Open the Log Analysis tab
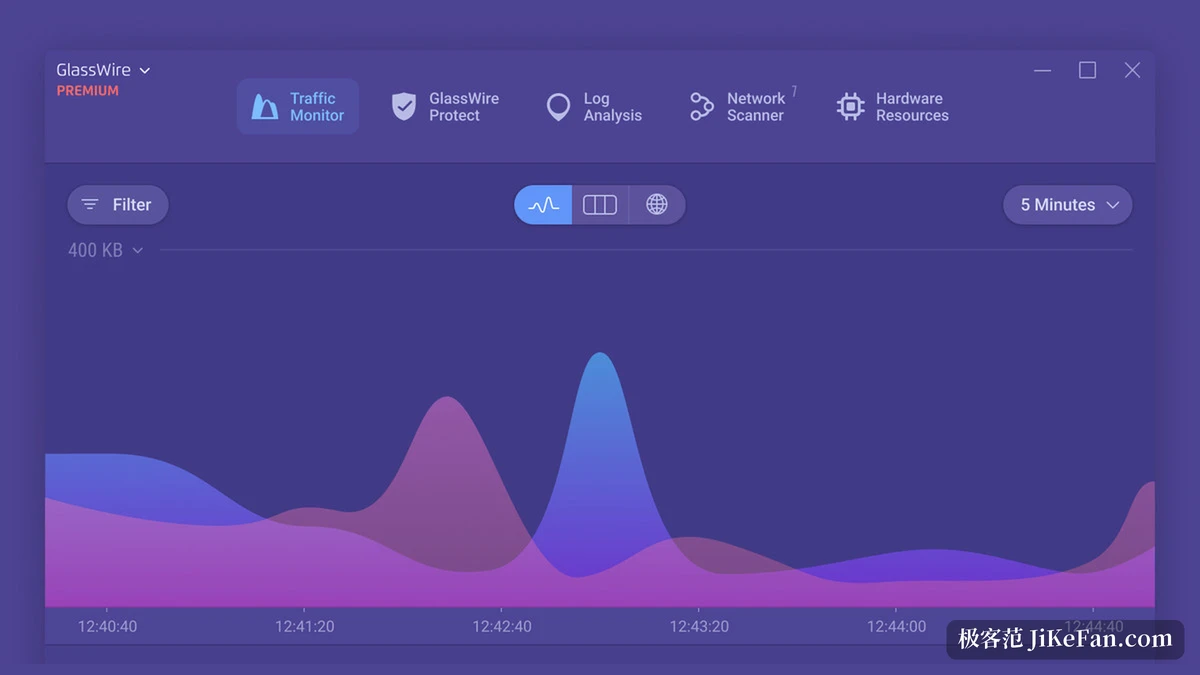 595,106
